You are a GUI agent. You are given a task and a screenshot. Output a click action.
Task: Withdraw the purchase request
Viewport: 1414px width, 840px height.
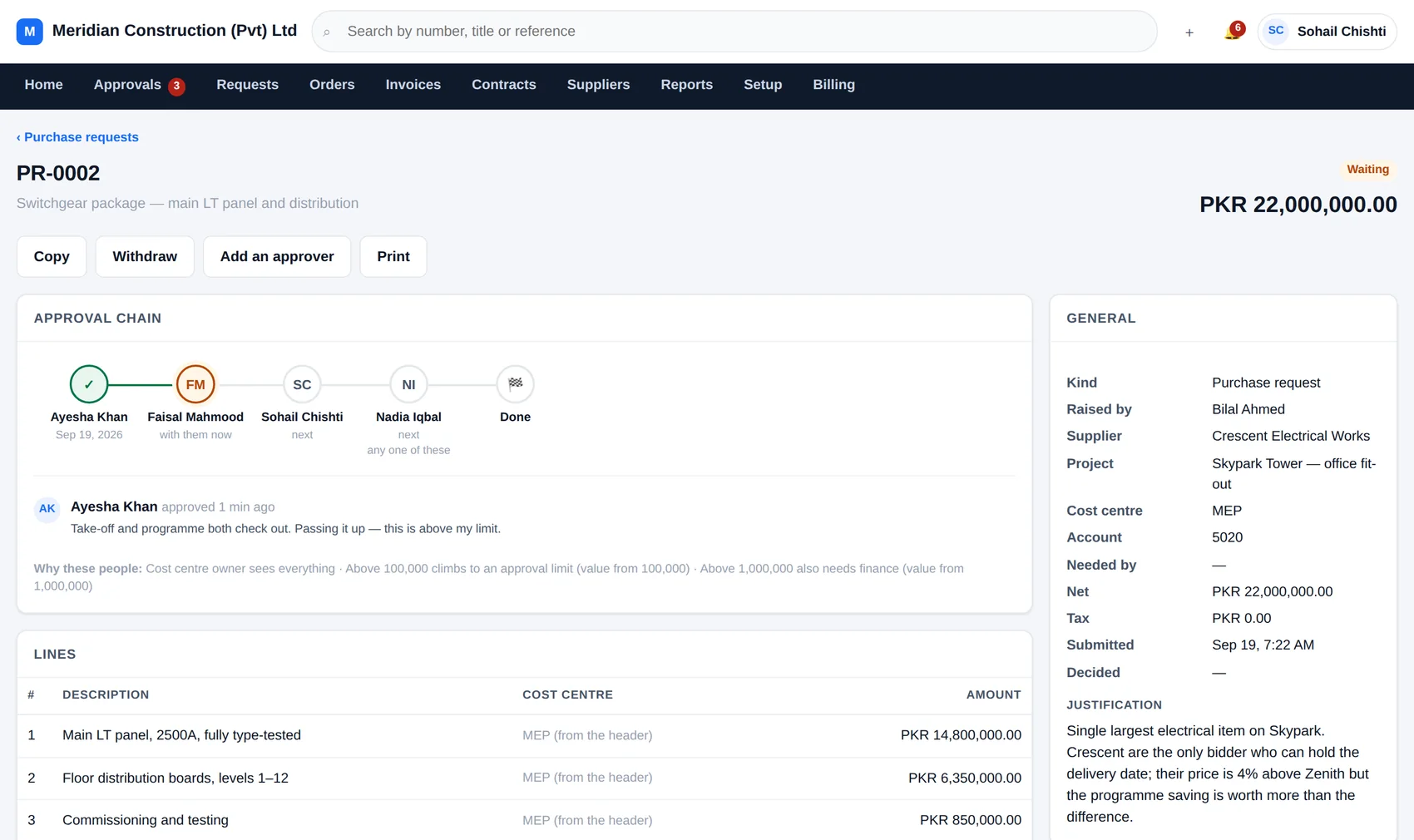click(x=145, y=256)
